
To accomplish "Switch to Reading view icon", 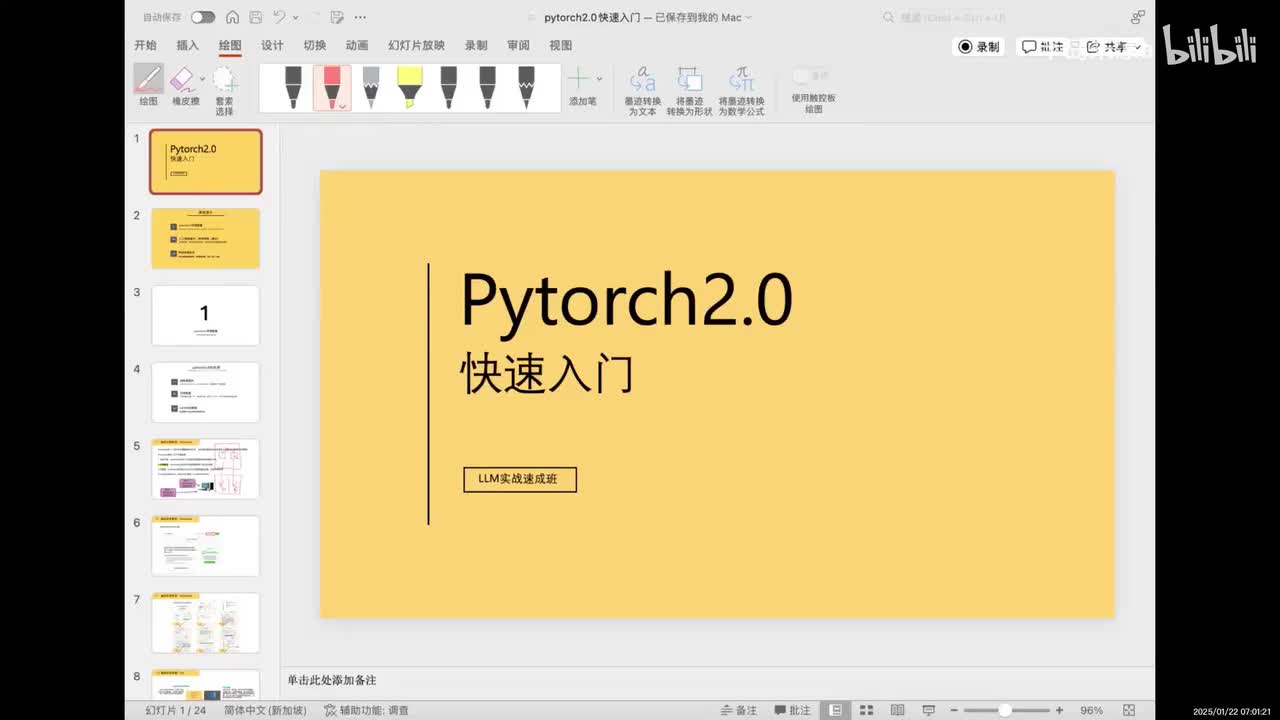I will point(897,710).
